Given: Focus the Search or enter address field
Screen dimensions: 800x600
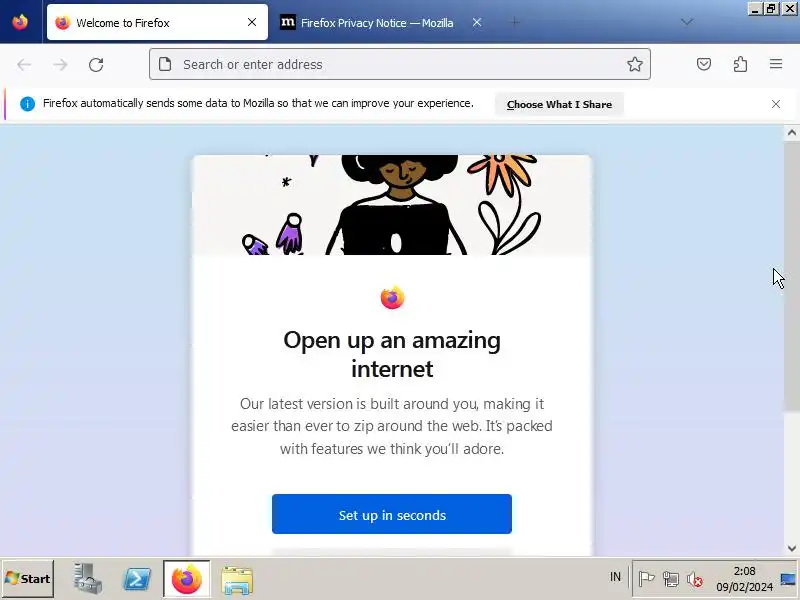Looking at the screenshot, I should tap(399, 64).
